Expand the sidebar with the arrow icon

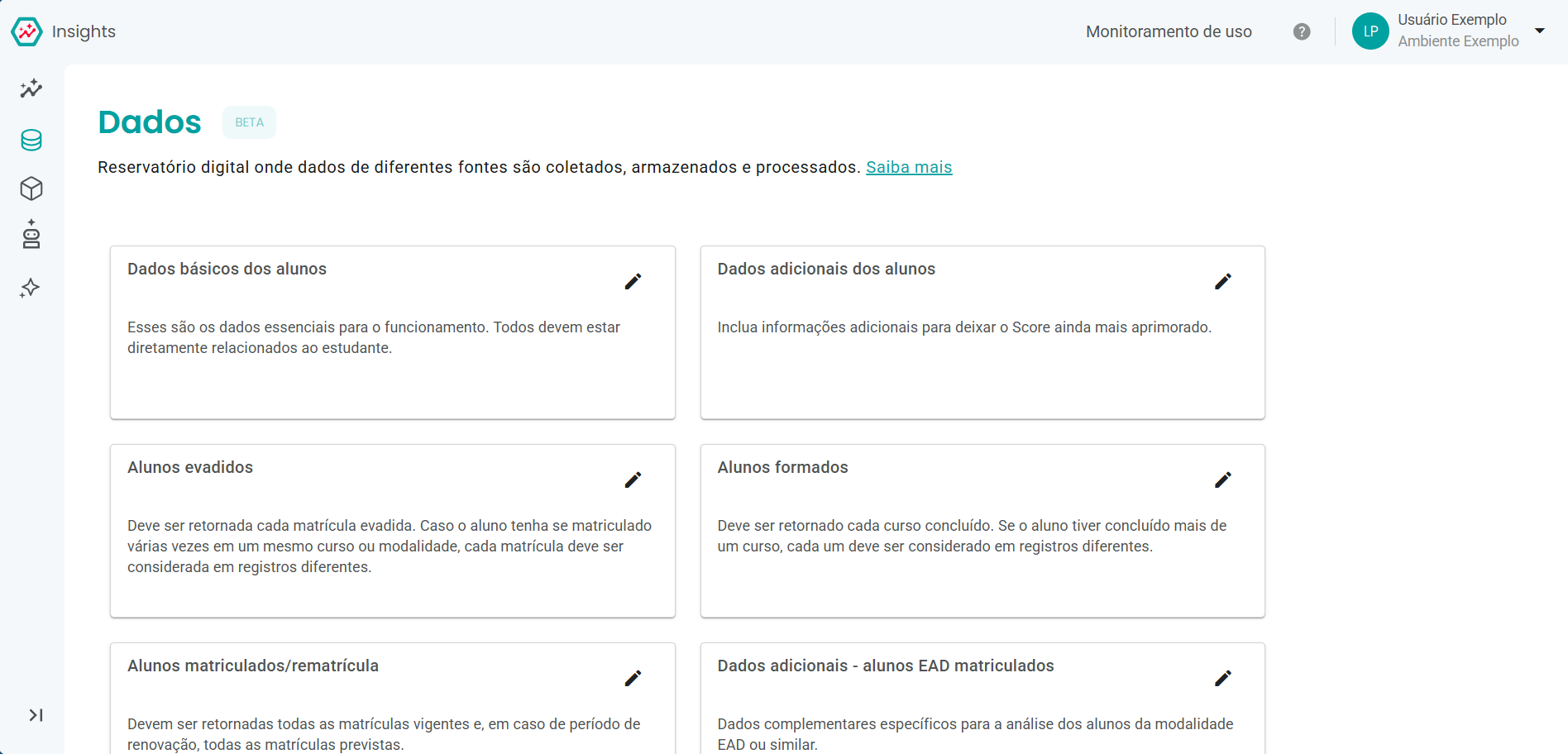(x=36, y=715)
